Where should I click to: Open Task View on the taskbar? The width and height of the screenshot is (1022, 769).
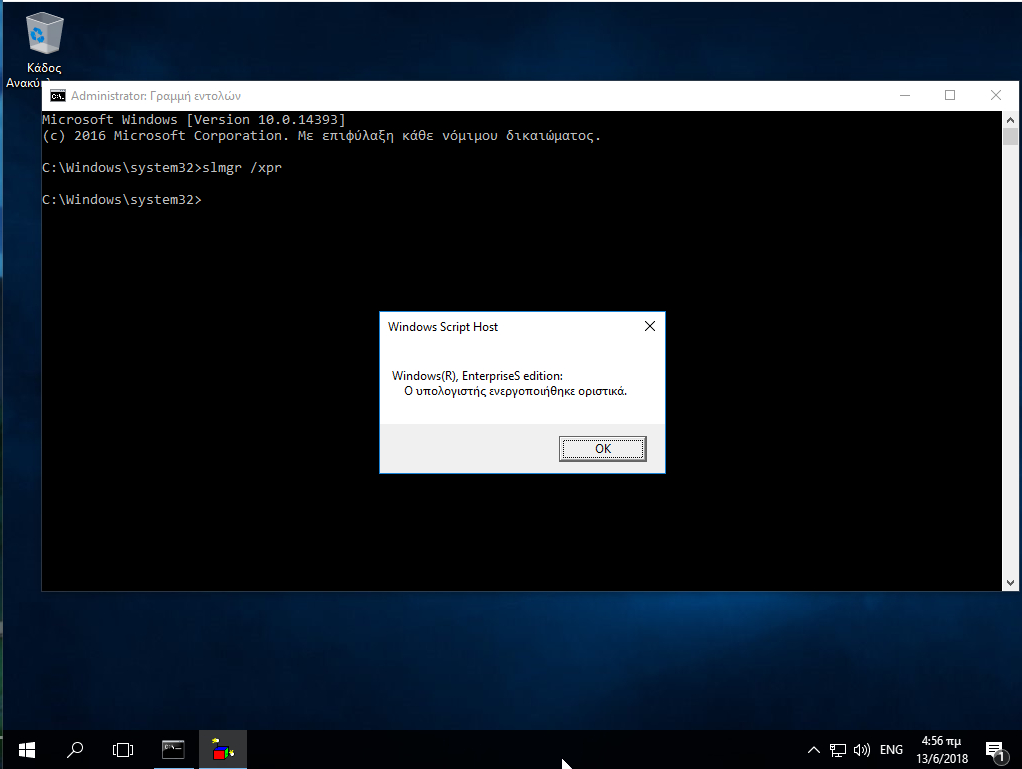pos(123,750)
